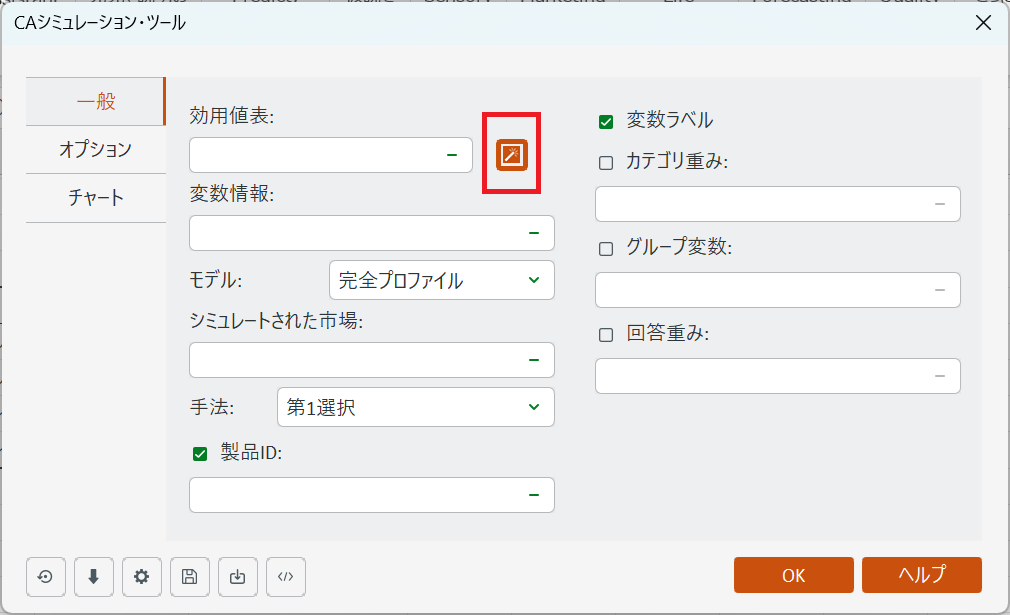The image size is (1010, 615).
Task: Switch to the オプション tab
Action: pyautogui.click(x=95, y=149)
